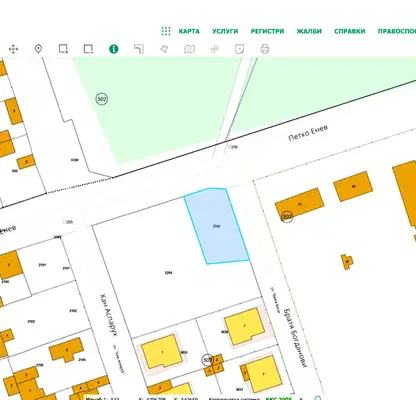Toggle the green info identify tool
Screen dimensions: 416x400
114,49
